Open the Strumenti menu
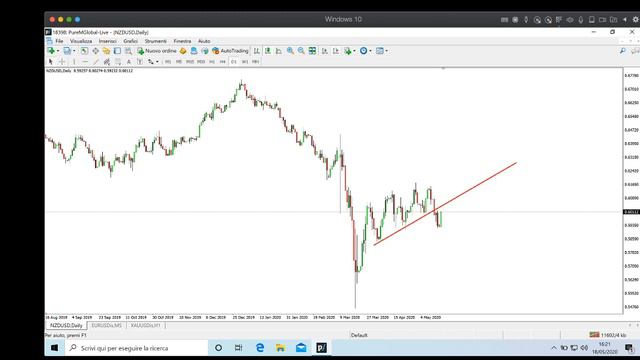Image resolution: width=640 pixels, height=360 pixels. point(156,41)
